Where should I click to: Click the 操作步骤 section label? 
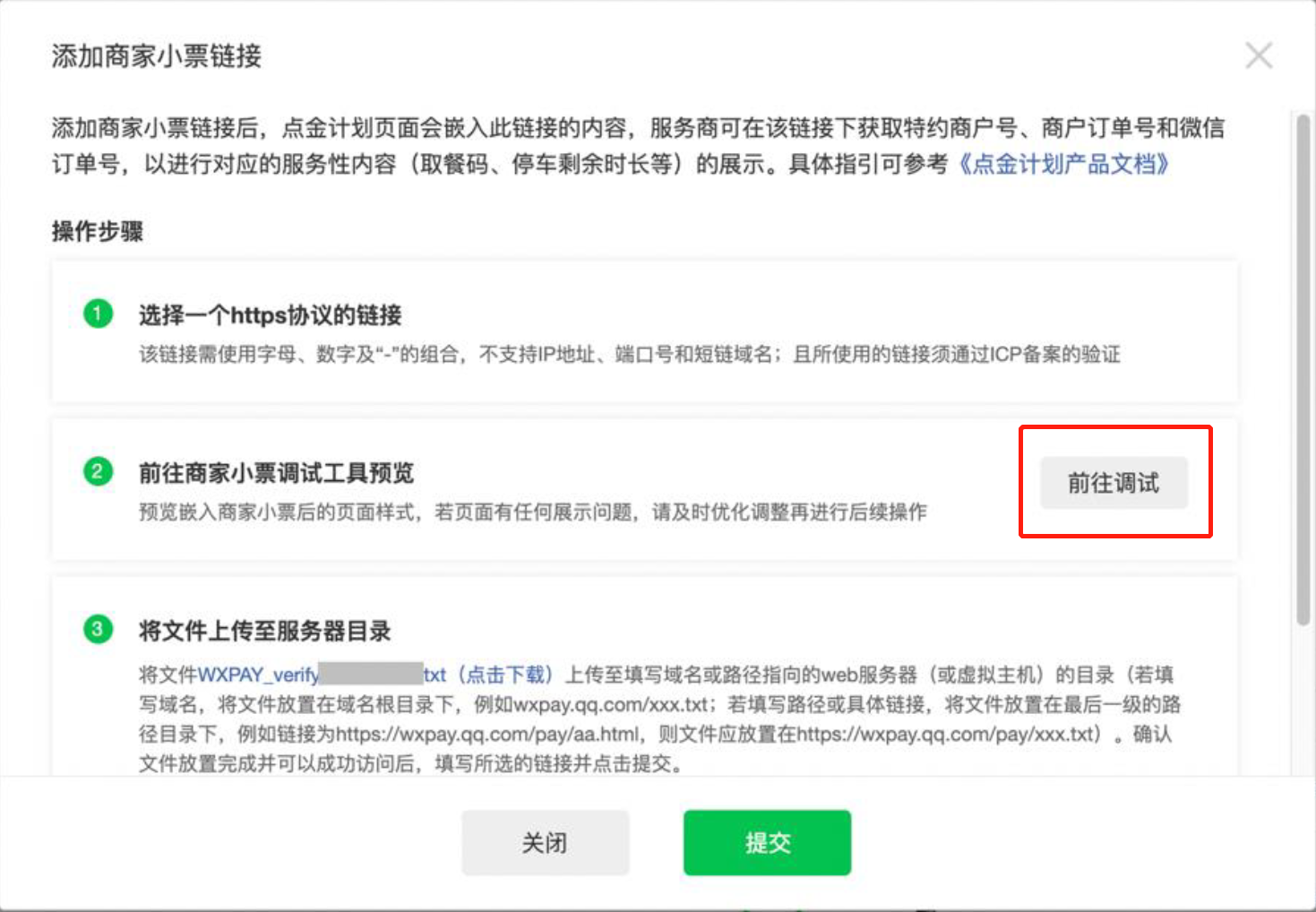point(98,231)
